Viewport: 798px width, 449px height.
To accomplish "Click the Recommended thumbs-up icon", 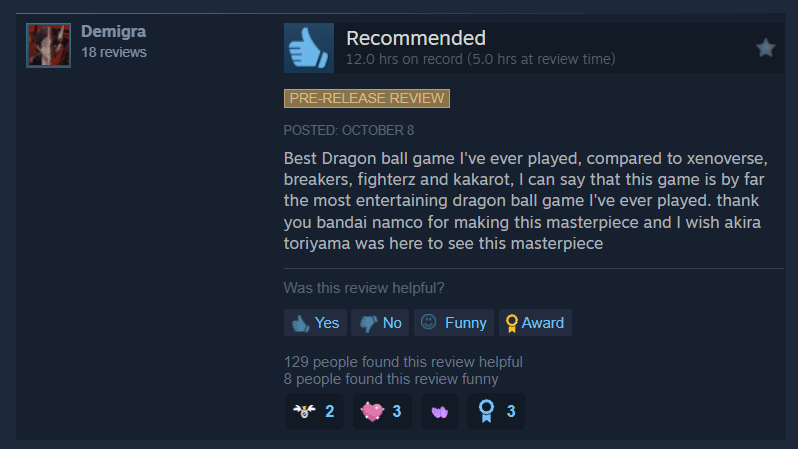I will pyautogui.click(x=309, y=48).
